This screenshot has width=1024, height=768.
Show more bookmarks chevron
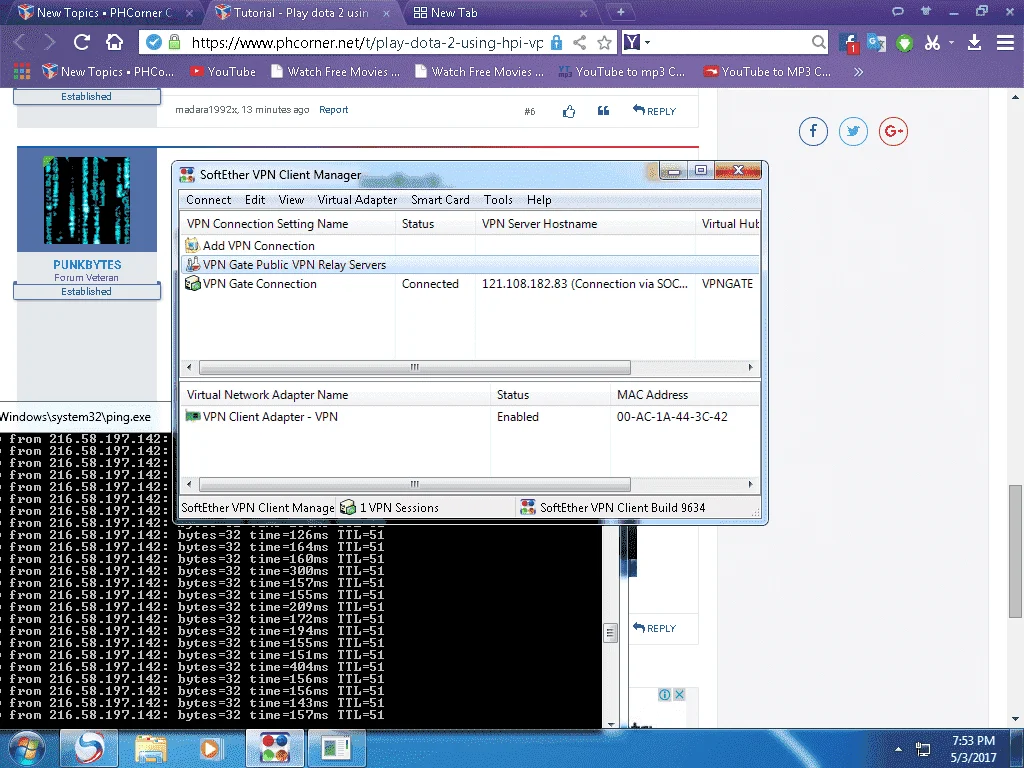tap(858, 72)
